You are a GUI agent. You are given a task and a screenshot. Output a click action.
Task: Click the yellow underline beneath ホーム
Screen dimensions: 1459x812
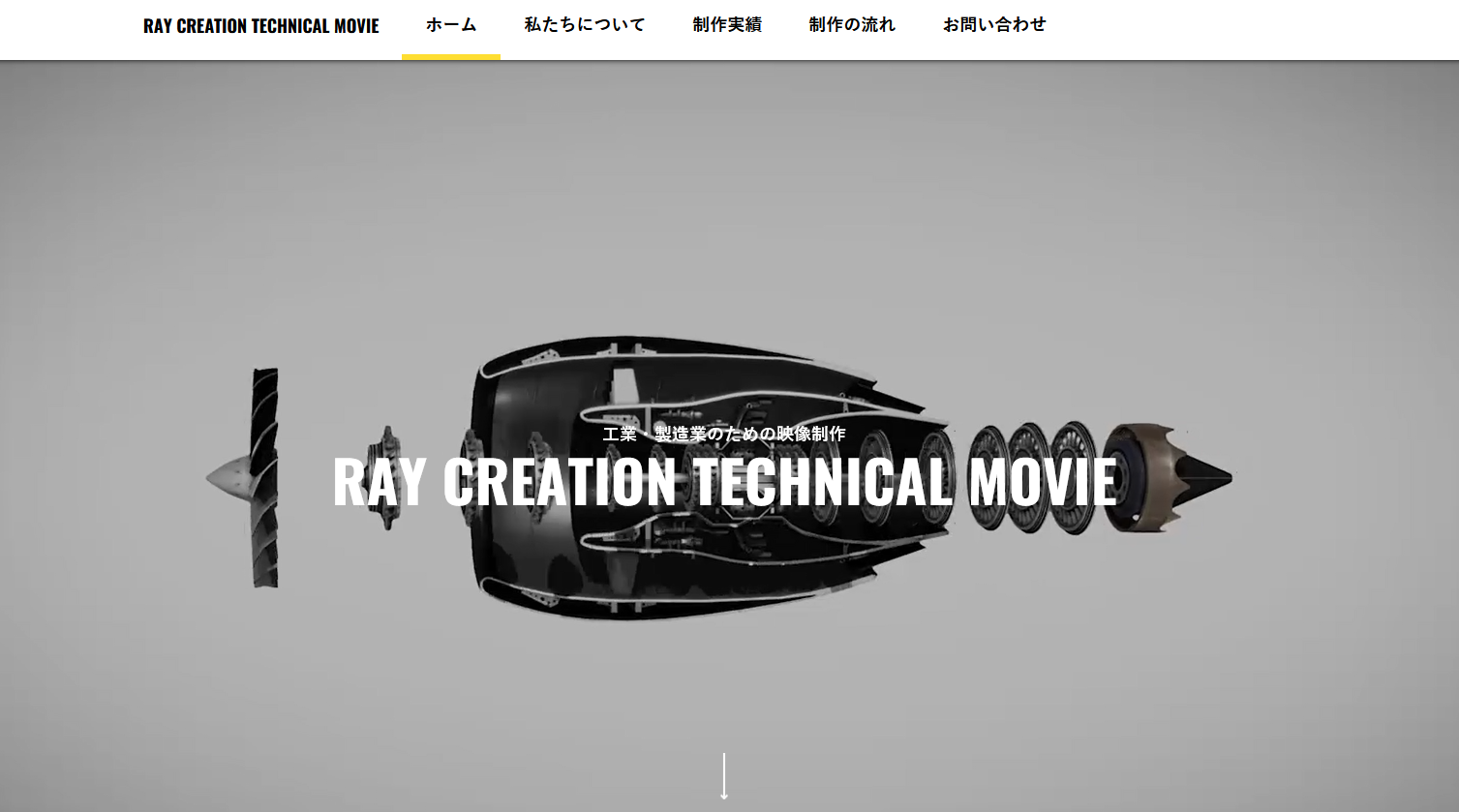pos(451,56)
